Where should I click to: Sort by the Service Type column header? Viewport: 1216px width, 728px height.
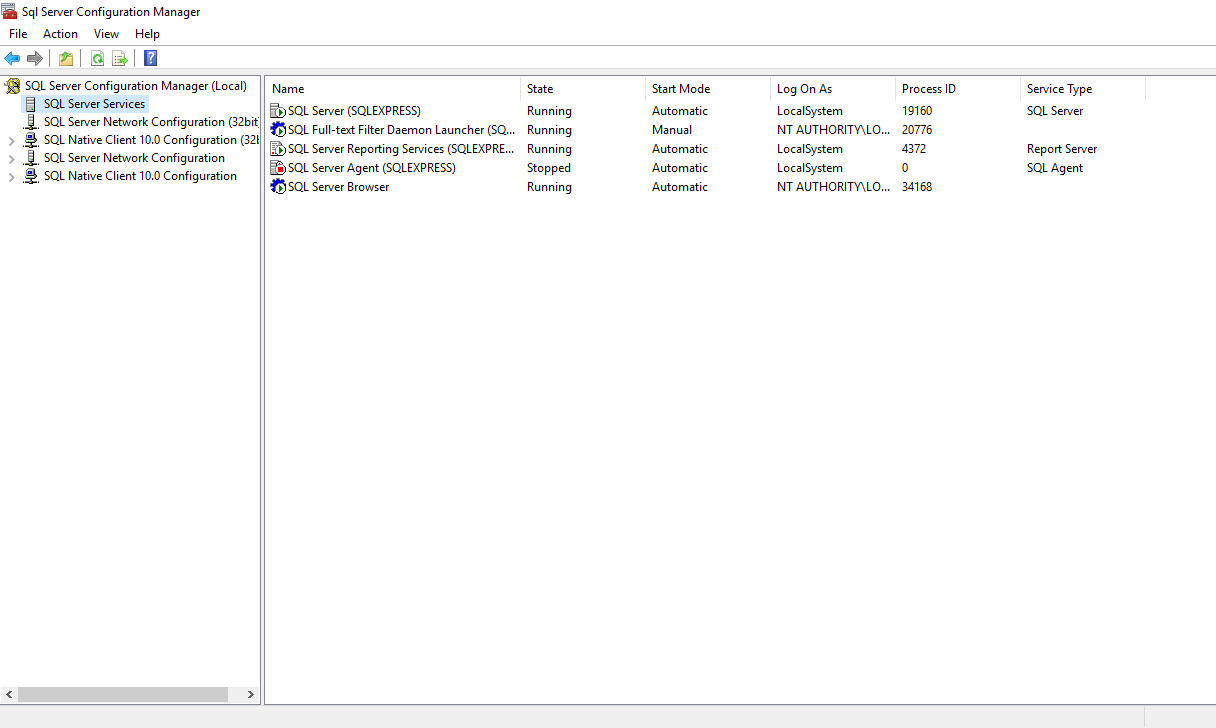click(1083, 89)
